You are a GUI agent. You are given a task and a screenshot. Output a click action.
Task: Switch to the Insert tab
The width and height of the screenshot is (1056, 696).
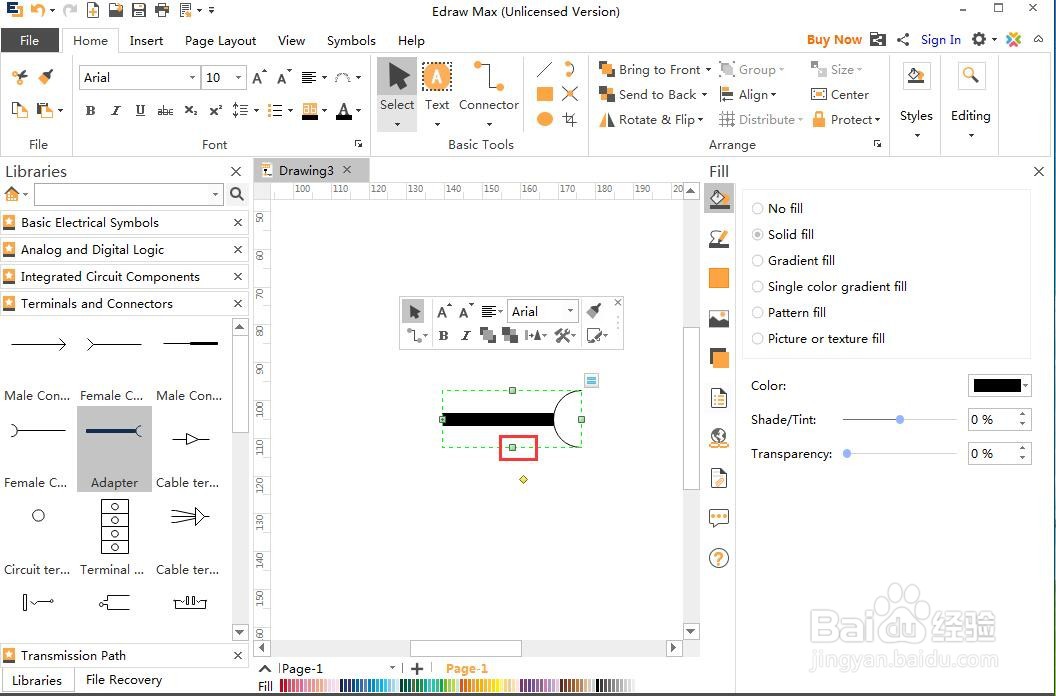pos(146,40)
